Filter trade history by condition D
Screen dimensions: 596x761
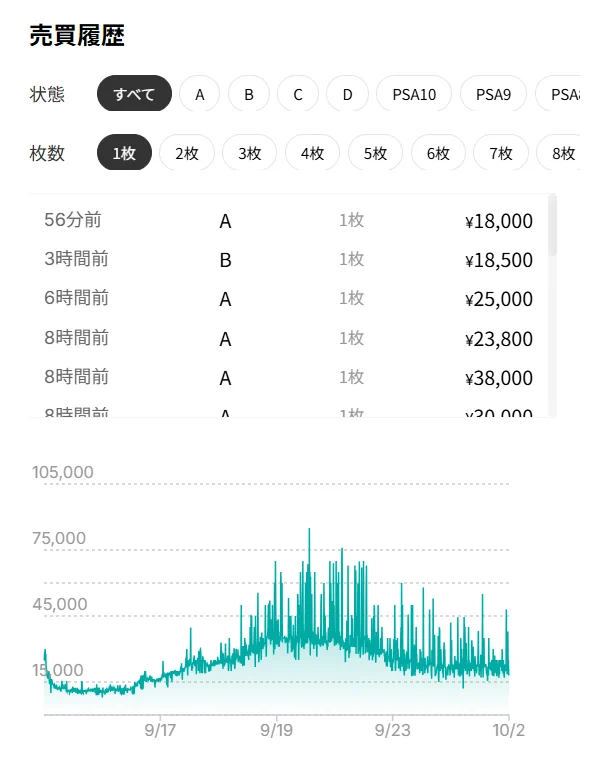click(x=348, y=93)
